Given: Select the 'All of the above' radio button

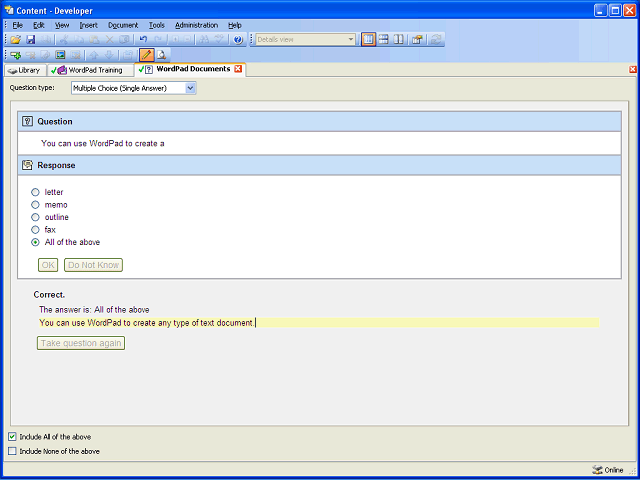Looking at the screenshot, I should click(36, 242).
